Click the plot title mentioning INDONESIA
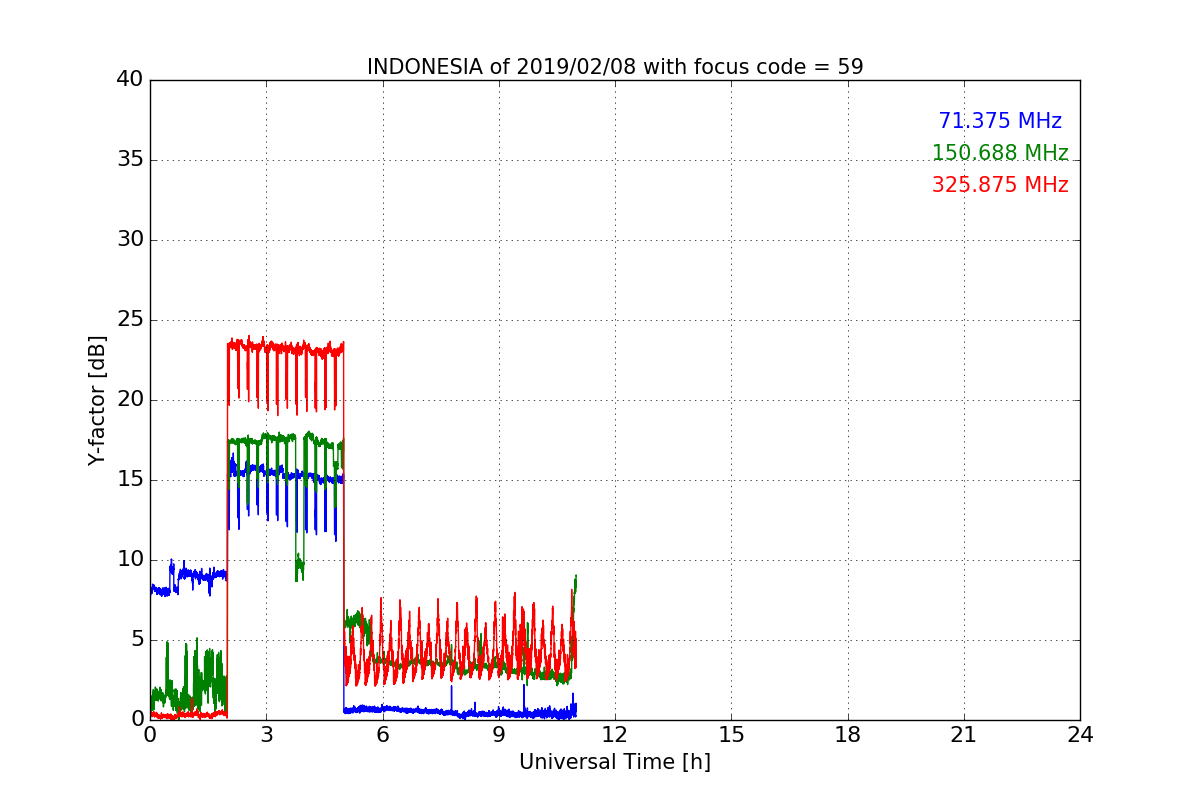 (615, 67)
